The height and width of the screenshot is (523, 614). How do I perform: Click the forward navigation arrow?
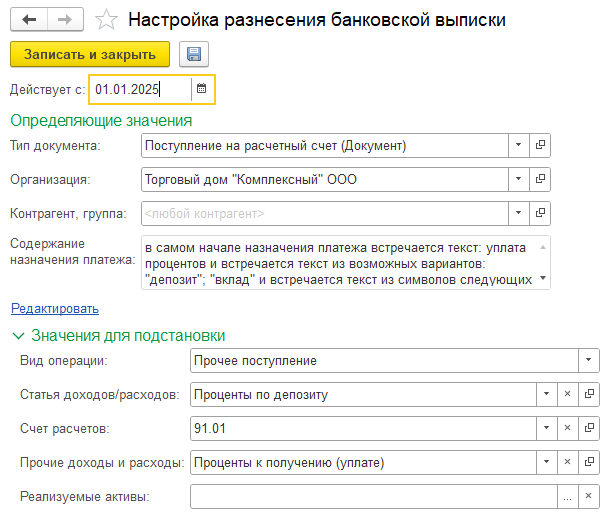tap(65, 19)
